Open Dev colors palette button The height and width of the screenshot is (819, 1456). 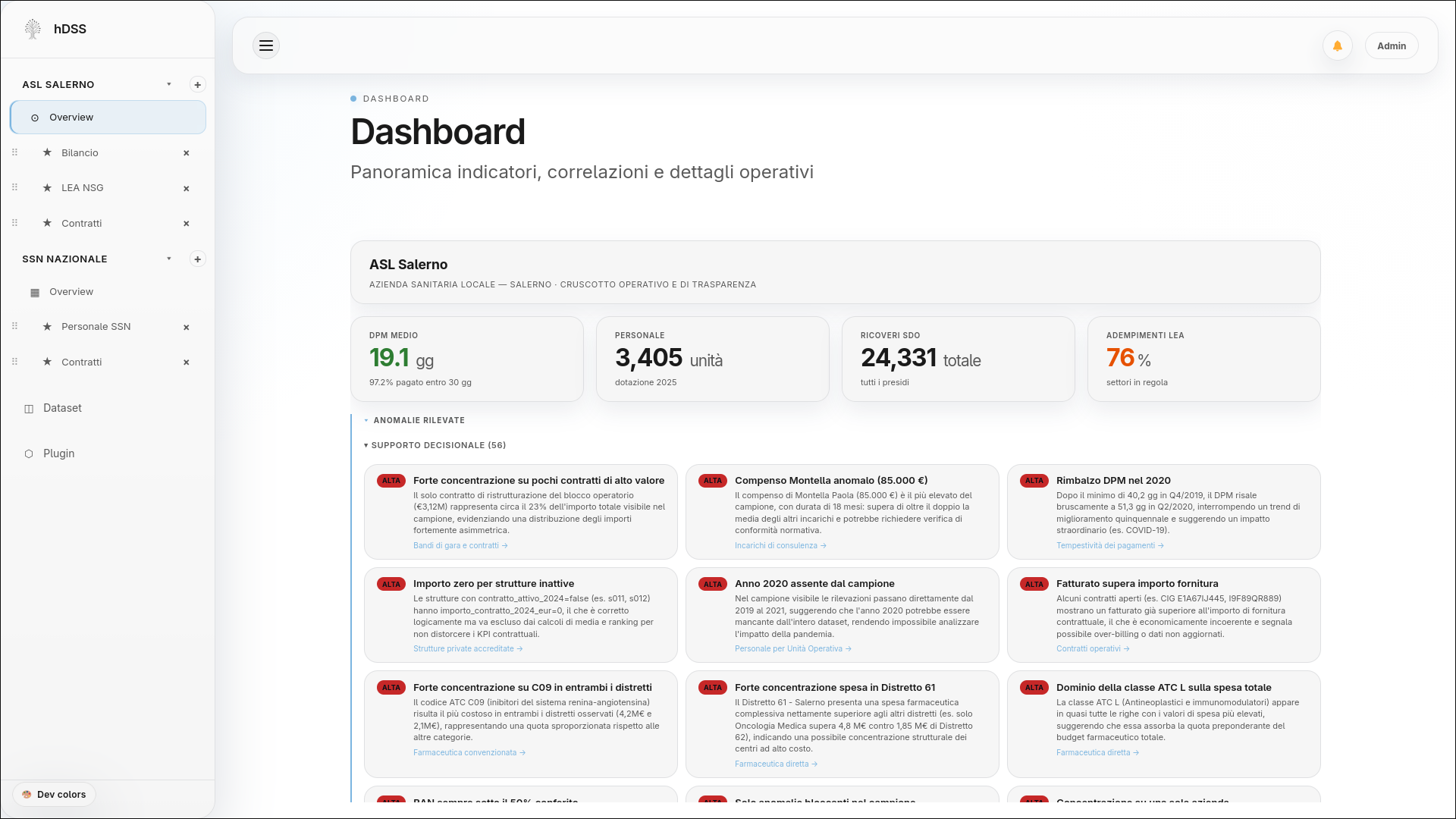click(54, 795)
